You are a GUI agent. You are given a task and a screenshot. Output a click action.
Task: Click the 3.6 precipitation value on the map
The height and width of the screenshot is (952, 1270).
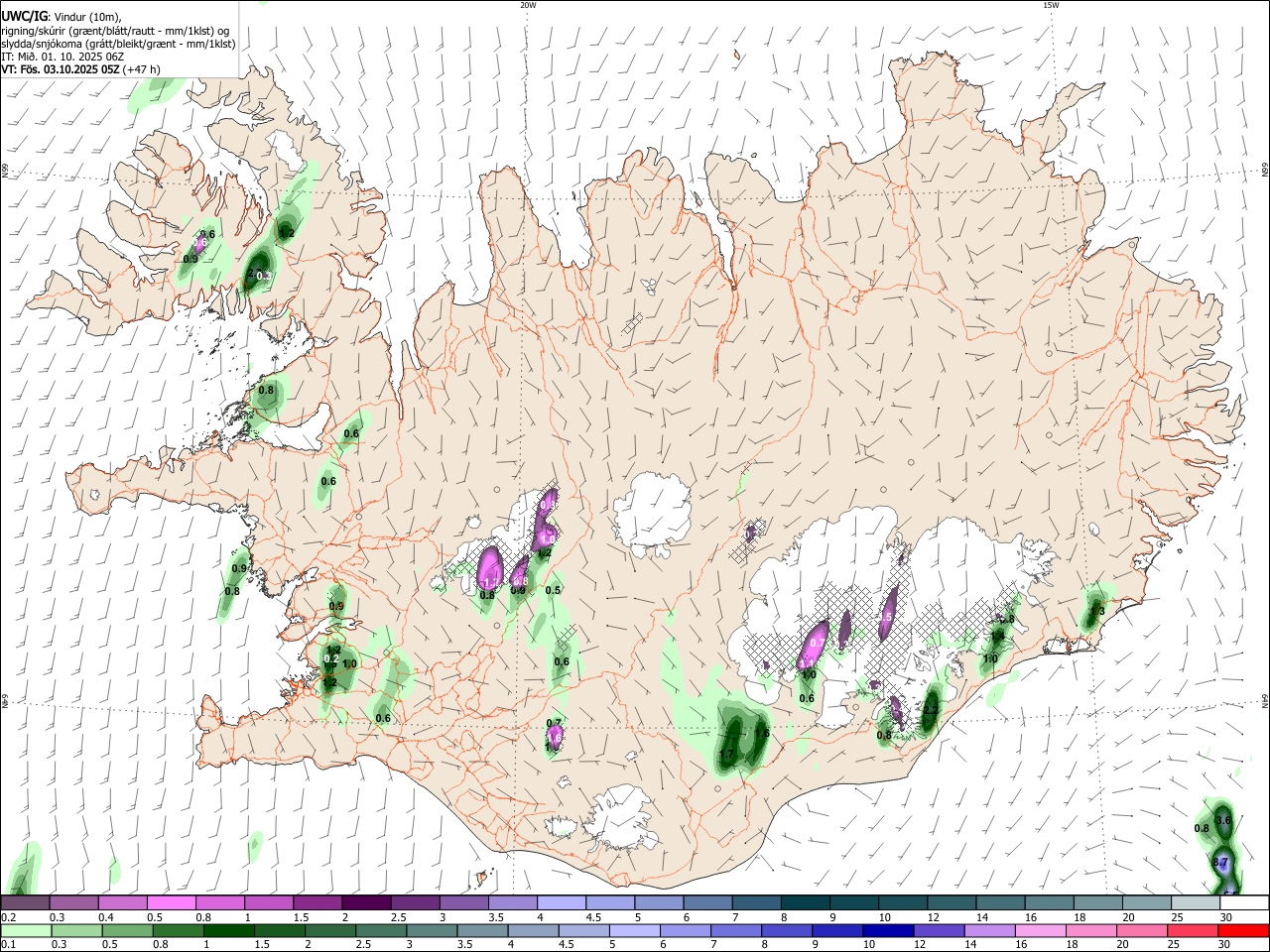pyautogui.click(x=1223, y=820)
